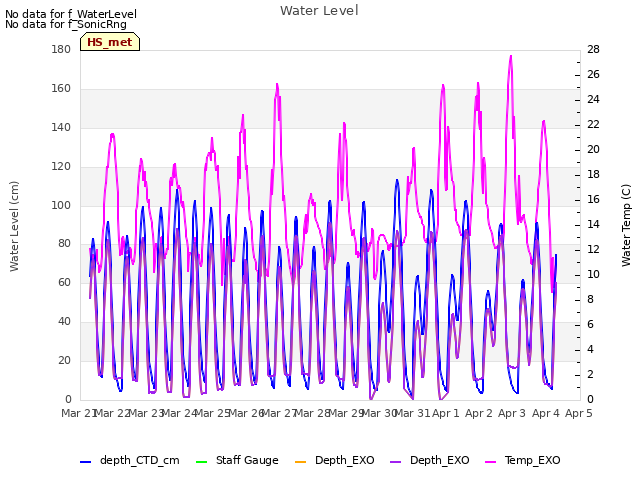
Task: Click the 22 tick on right axis
Action: coord(593,124)
